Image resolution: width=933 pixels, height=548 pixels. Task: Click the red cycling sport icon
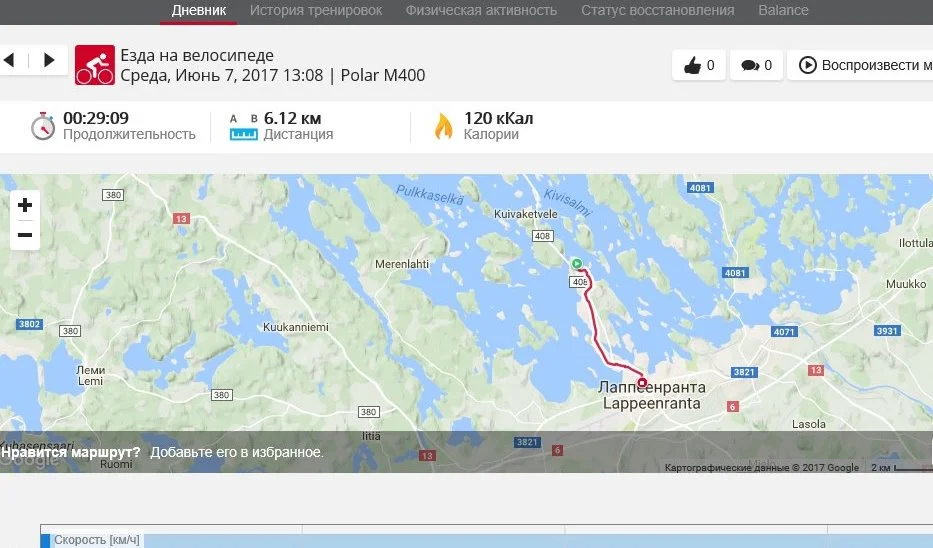coord(95,65)
